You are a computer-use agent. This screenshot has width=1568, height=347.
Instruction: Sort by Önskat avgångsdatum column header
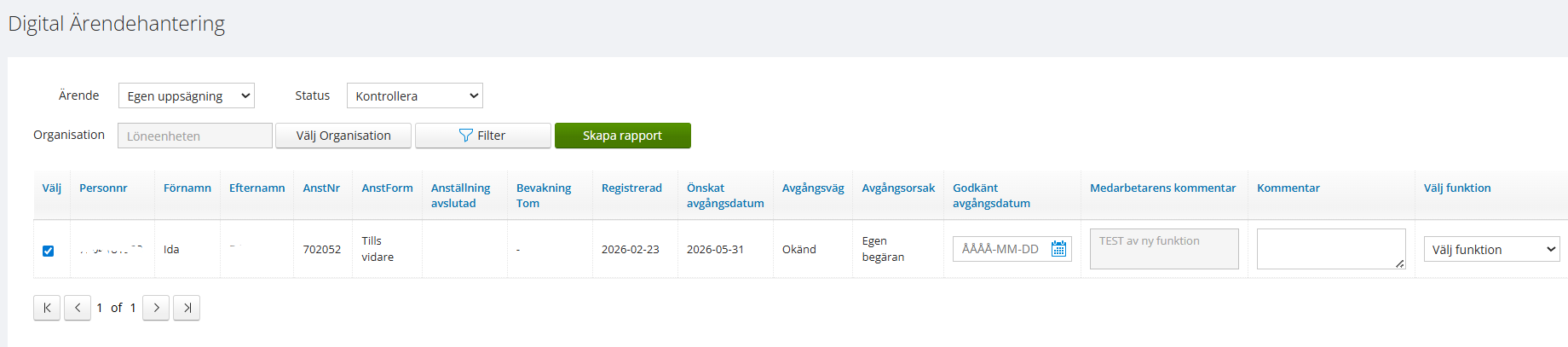pyautogui.click(x=724, y=195)
